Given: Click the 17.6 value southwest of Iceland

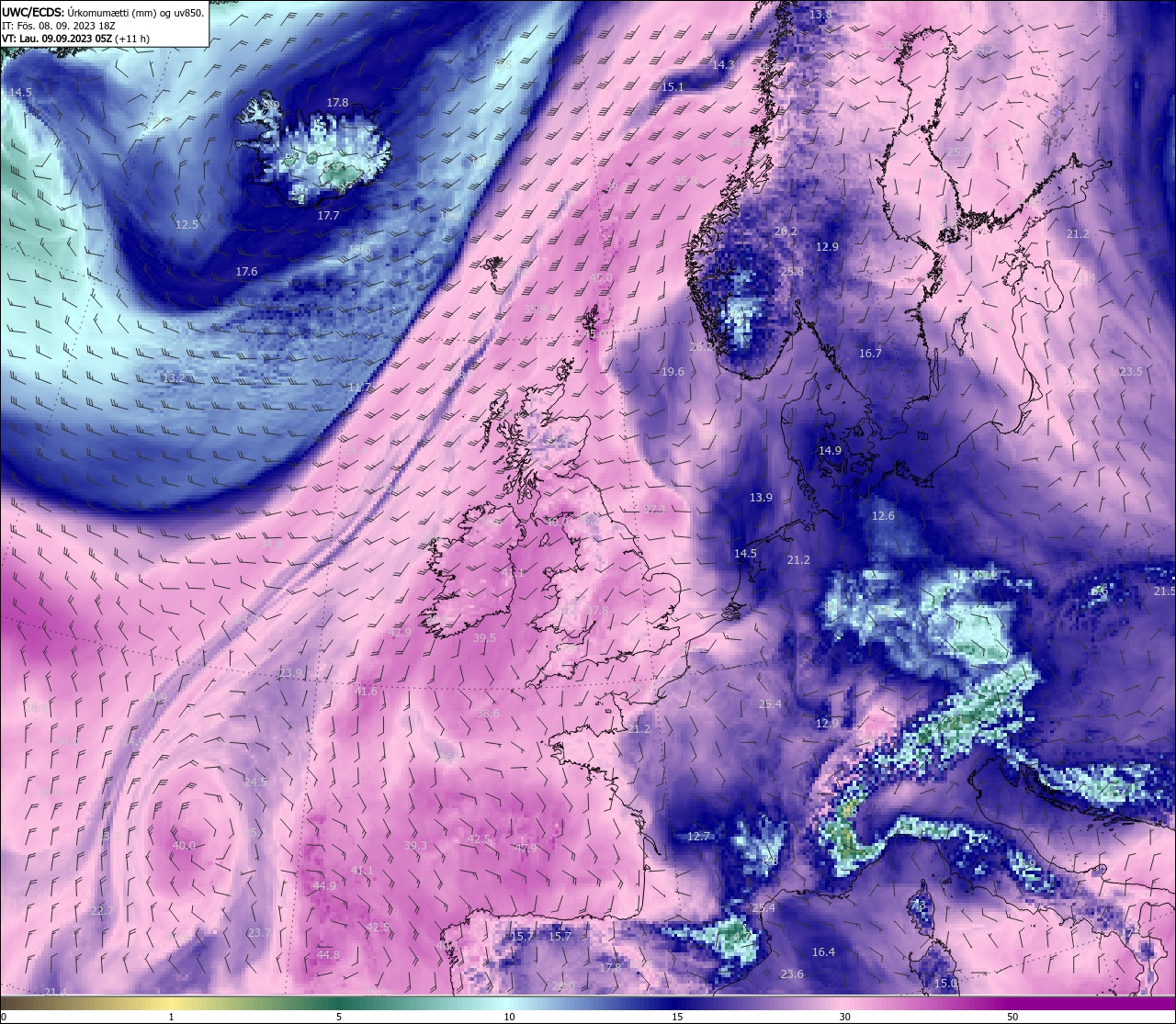Looking at the screenshot, I should tap(246, 272).
